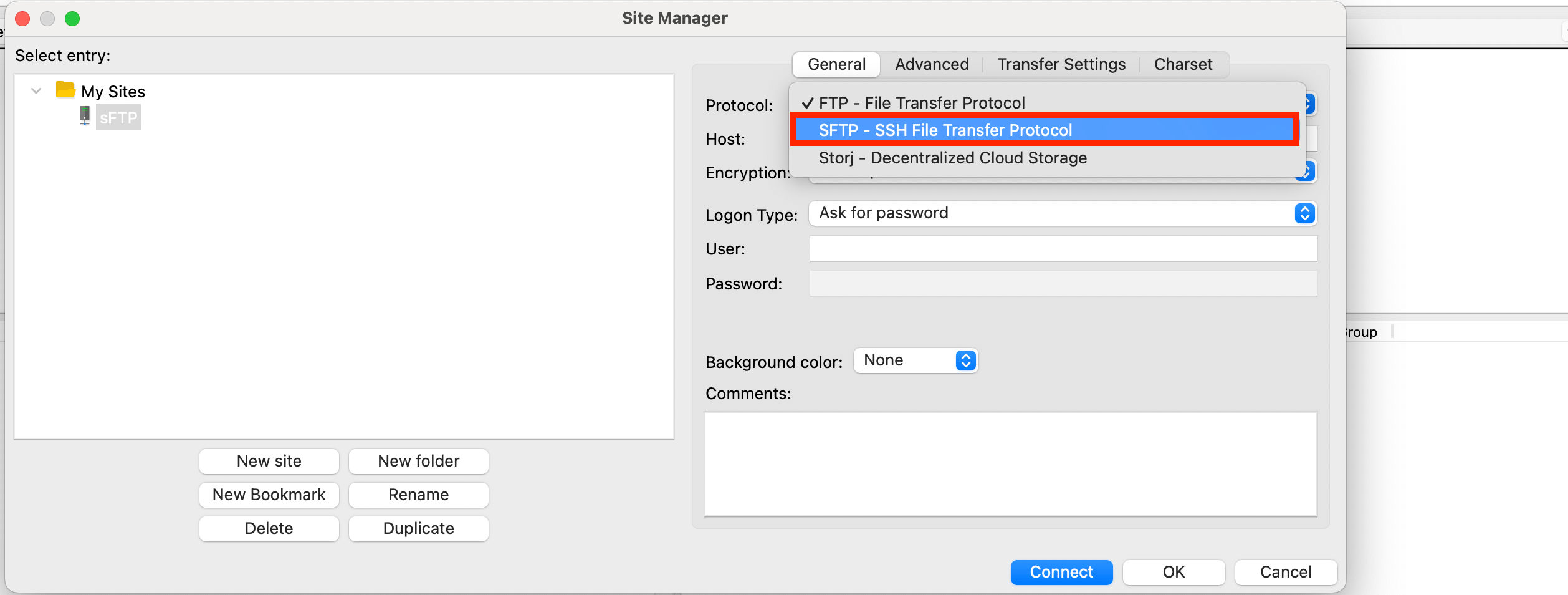Viewport: 1568px width, 595px height.
Task: Choose Storj - Decentralized Cloud Storage option
Action: pos(1047,158)
